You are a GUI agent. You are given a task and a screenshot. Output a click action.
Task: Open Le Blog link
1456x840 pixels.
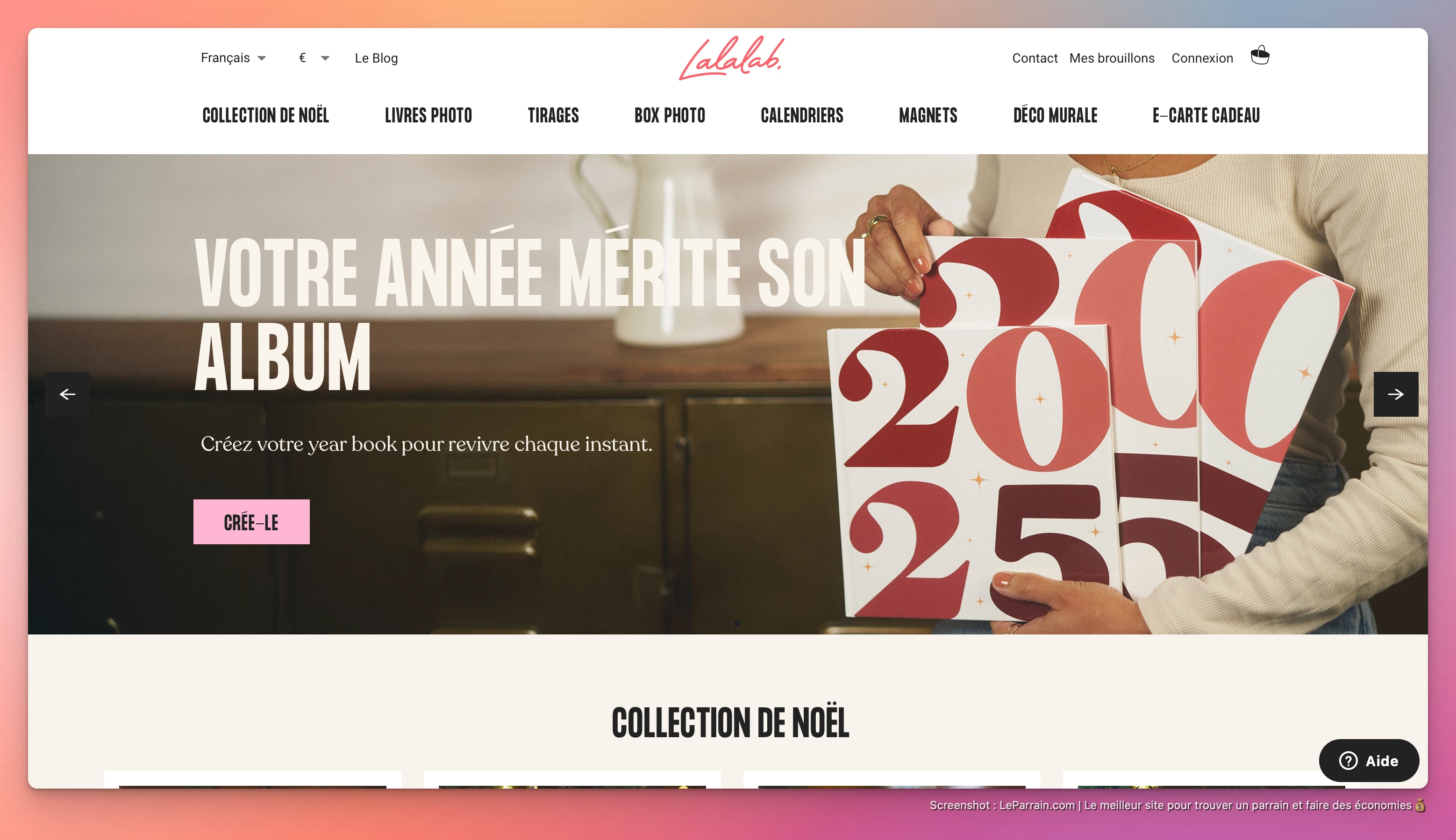click(x=376, y=58)
